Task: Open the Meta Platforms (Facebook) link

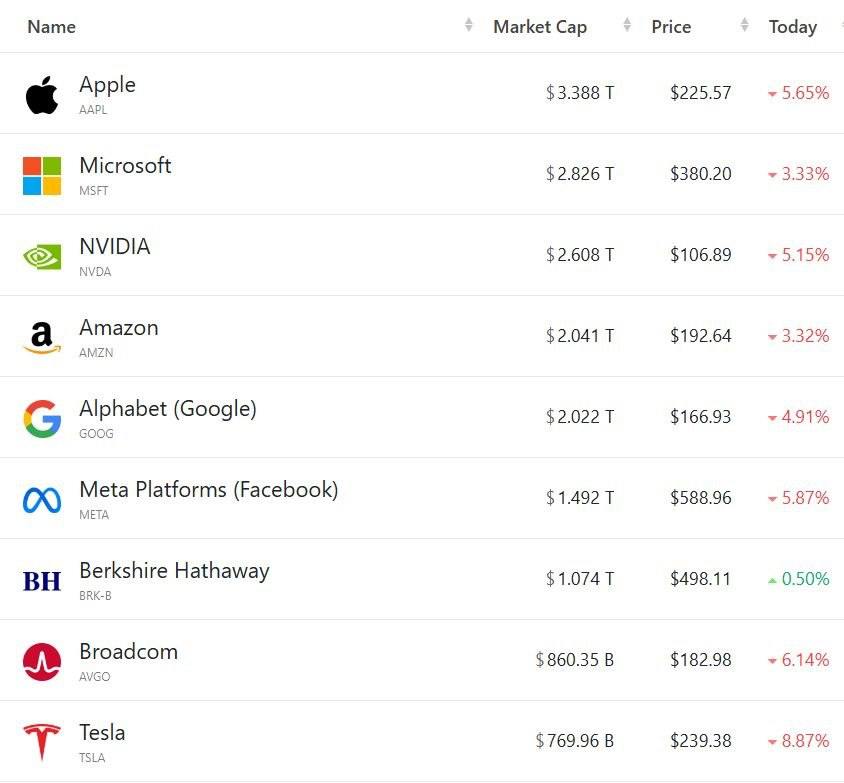Action: point(208,490)
